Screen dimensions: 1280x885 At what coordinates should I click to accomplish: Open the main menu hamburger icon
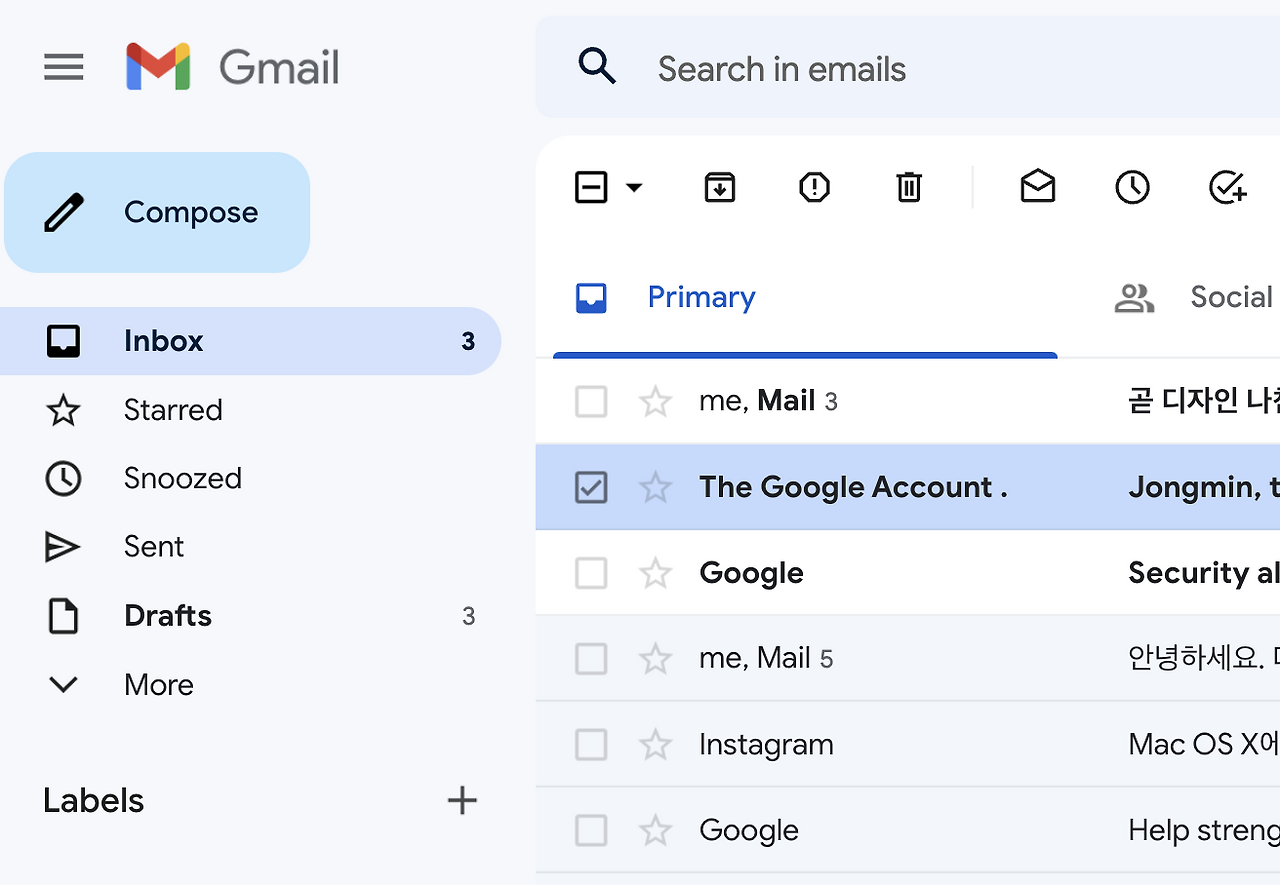(x=63, y=67)
